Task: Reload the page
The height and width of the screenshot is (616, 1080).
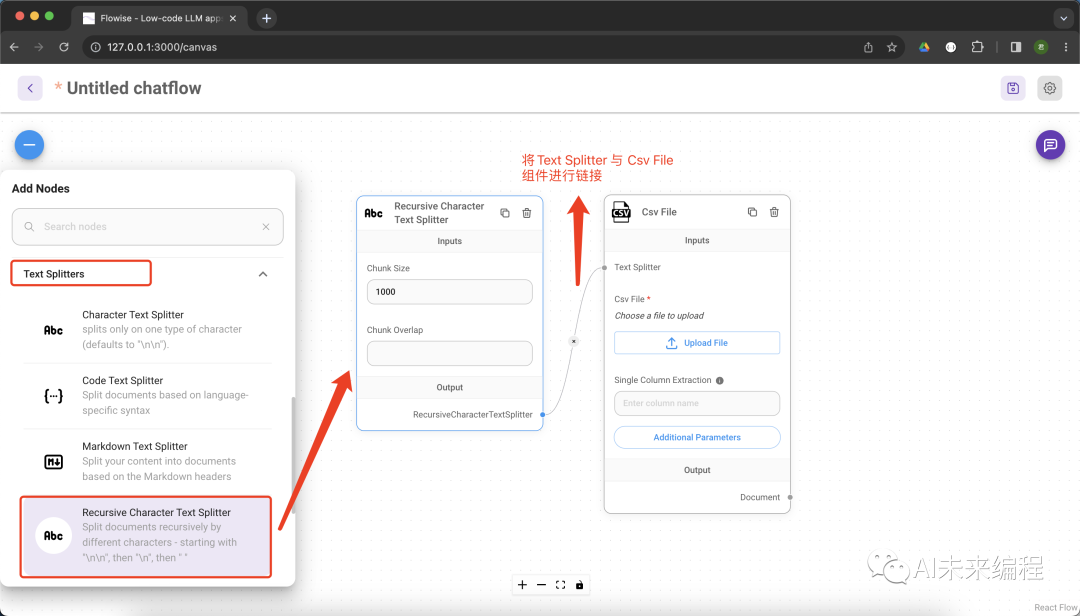Action: tap(63, 47)
